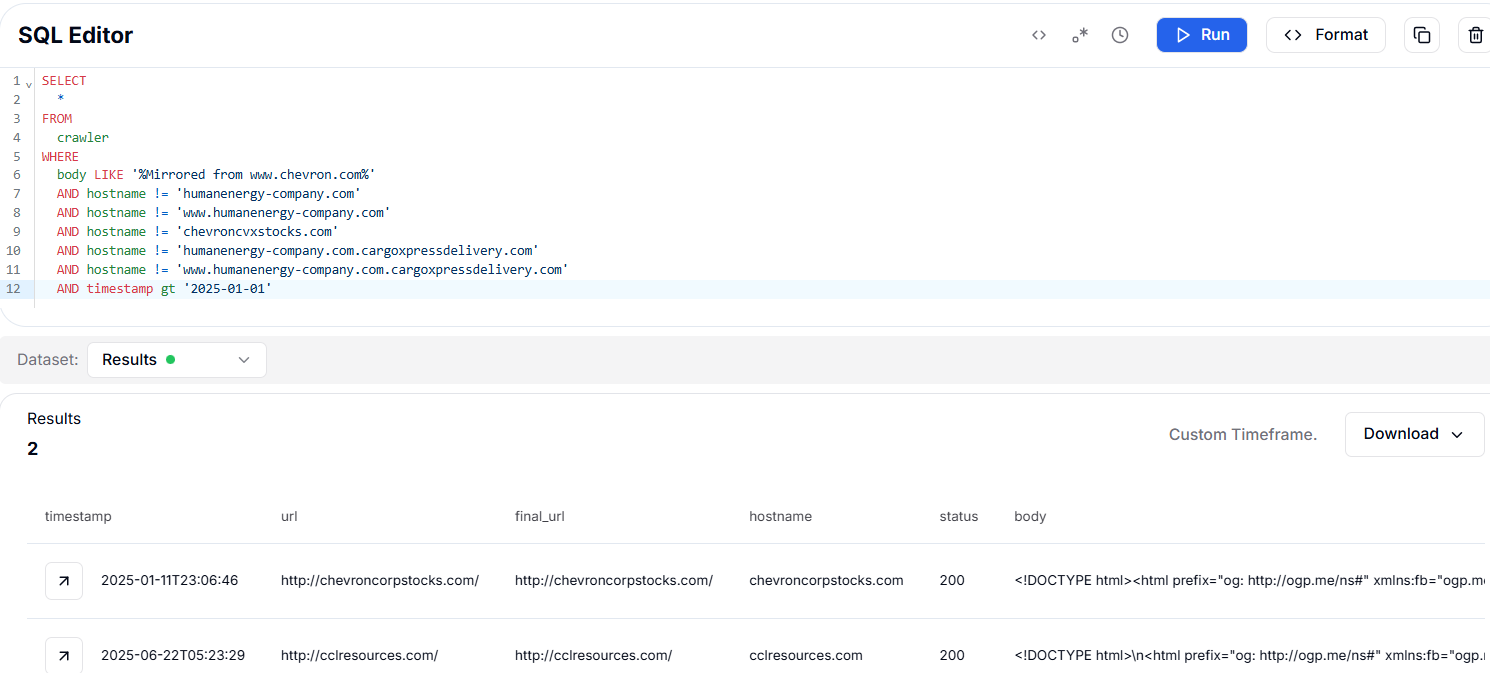Click the WHERE keyword on line 5

60,156
